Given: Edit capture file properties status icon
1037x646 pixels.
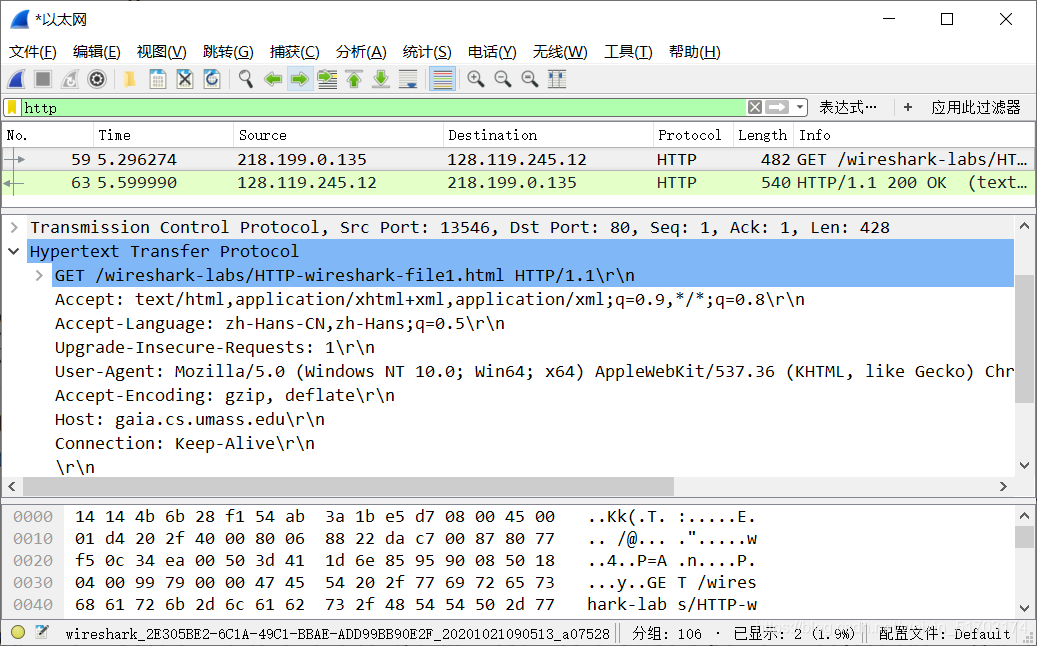Looking at the screenshot, I should pos(42,632).
